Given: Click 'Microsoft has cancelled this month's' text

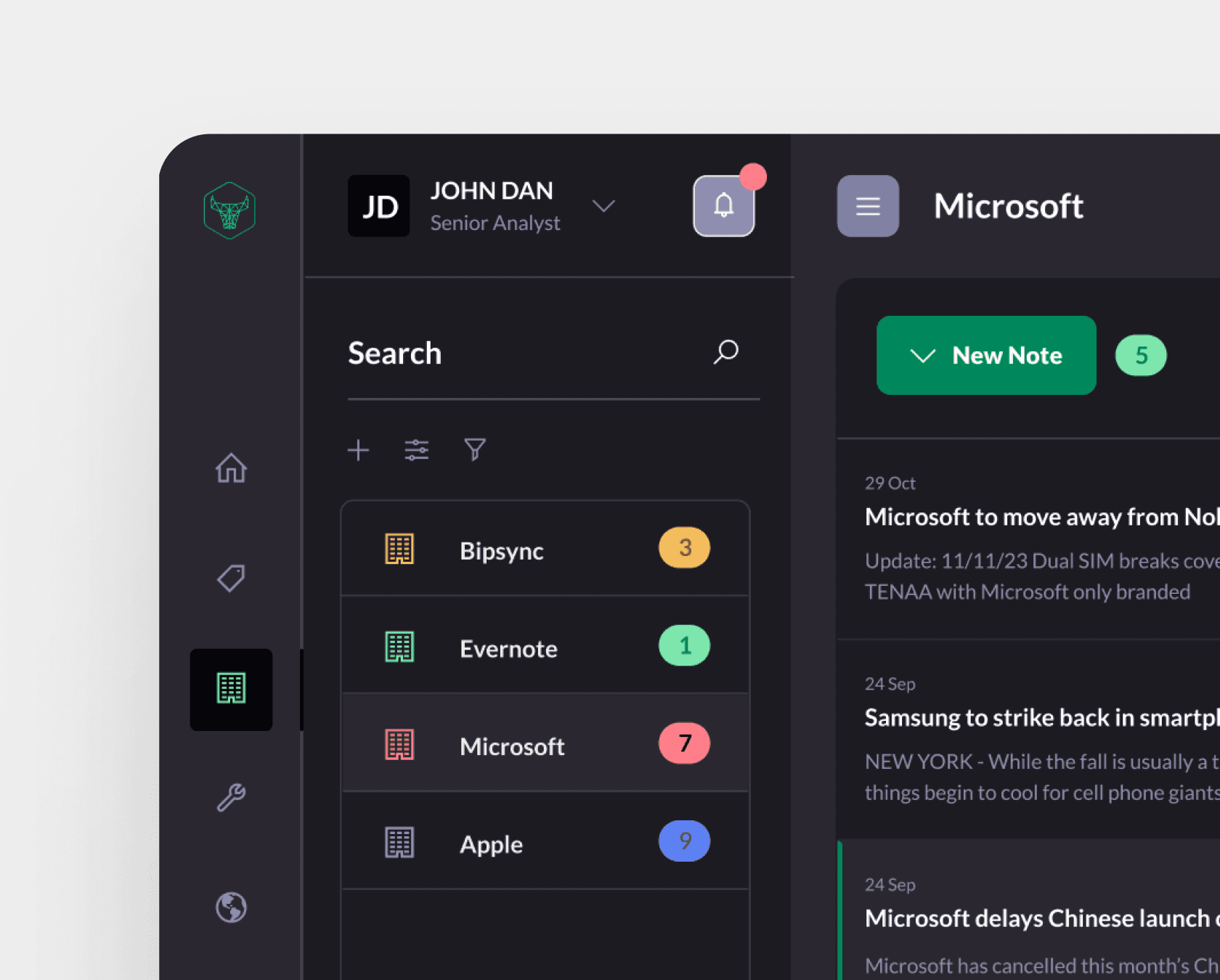Looking at the screenshot, I should point(1042,965).
